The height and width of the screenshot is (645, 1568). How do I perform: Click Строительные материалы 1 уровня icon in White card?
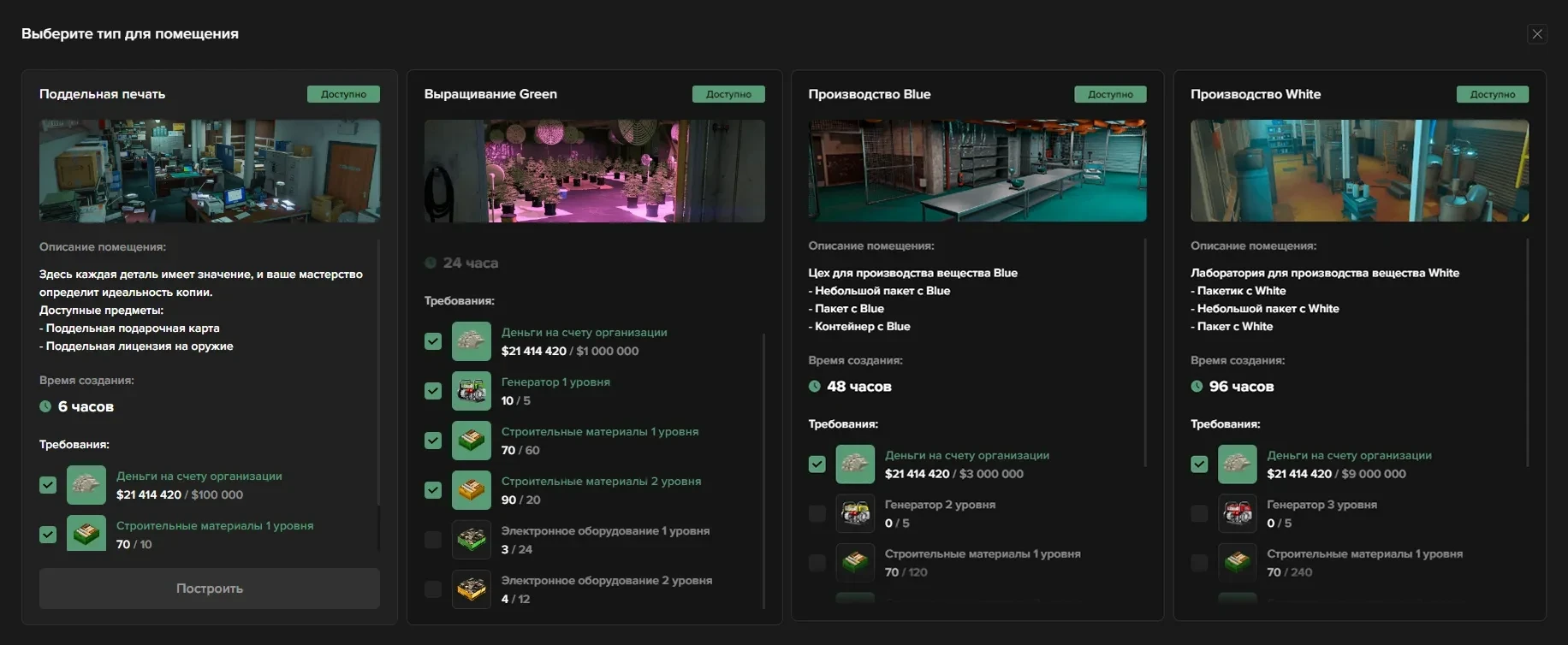point(1237,563)
